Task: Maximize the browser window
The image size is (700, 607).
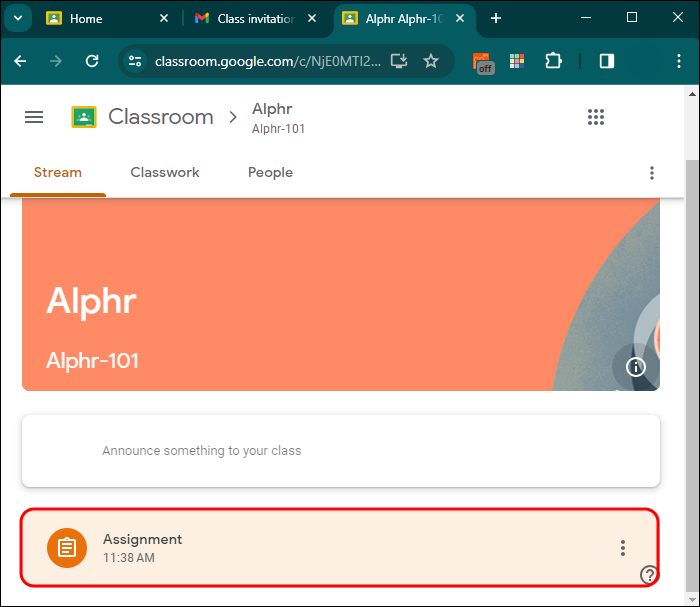Action: click(632, 18)
